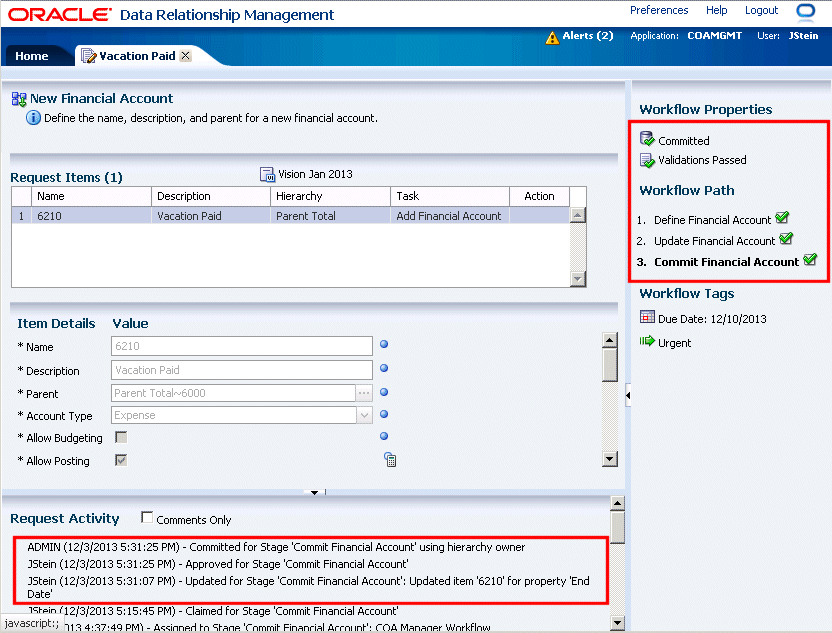Click the Due Date: 12/10/2013 tag text

(712, 319)
